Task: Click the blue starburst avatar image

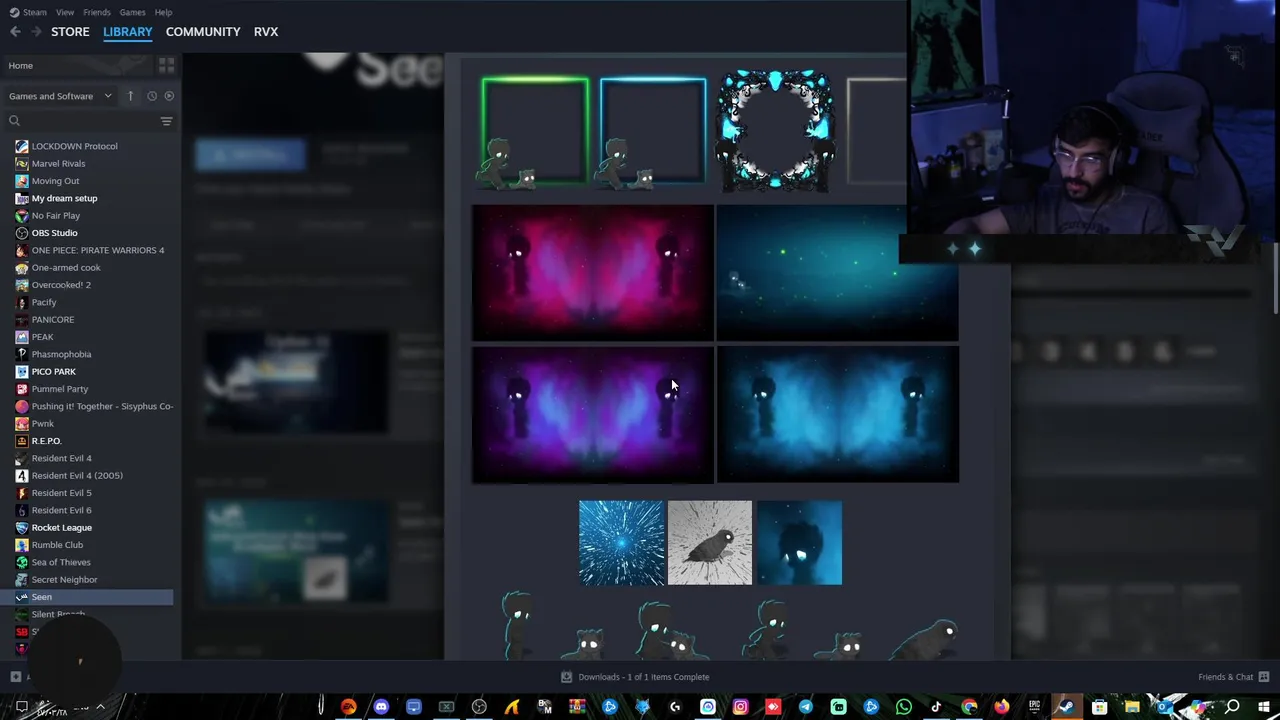Action: [621, 543]
